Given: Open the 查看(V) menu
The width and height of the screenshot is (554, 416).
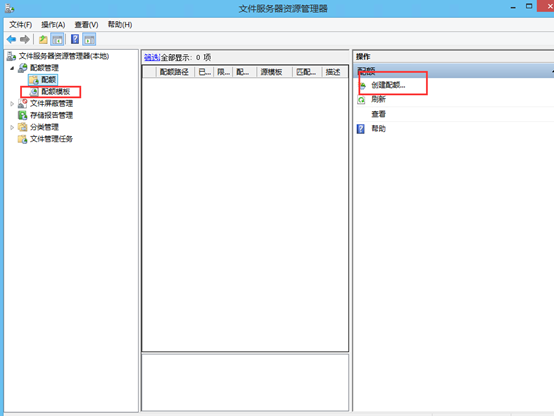Looking at the screenshot, I should click(86, 25).
